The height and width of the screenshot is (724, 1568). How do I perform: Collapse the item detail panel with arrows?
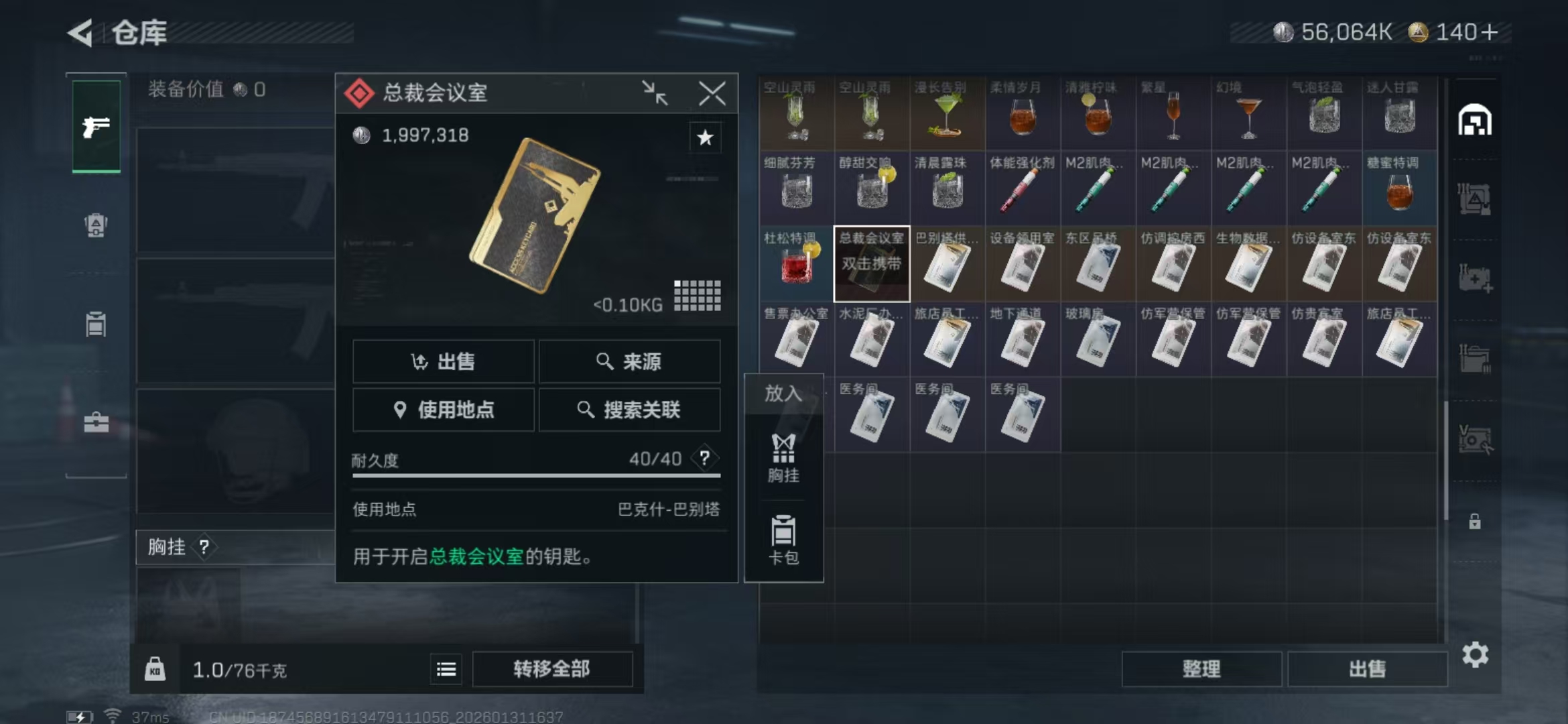[x=655, y=93]
